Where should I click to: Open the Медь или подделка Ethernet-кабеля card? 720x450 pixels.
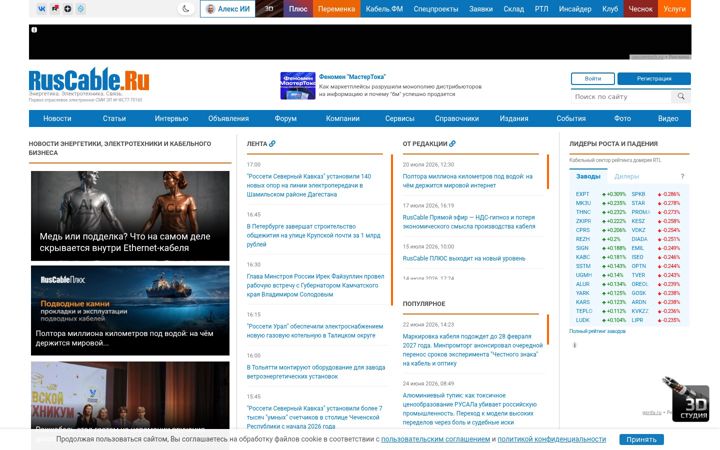[x=130, y=216]
